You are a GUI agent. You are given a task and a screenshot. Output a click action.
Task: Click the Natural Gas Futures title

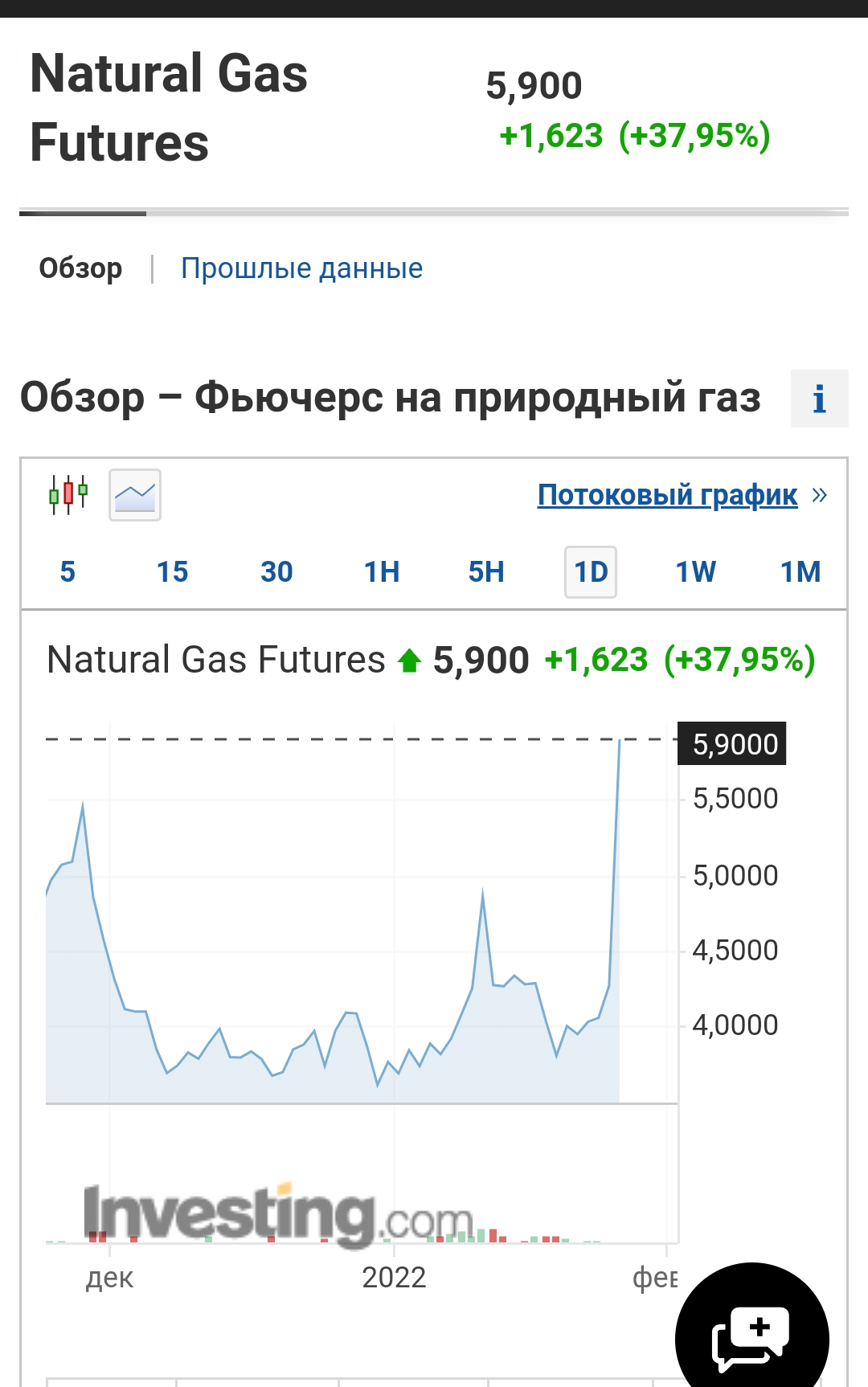click(169, 108)
